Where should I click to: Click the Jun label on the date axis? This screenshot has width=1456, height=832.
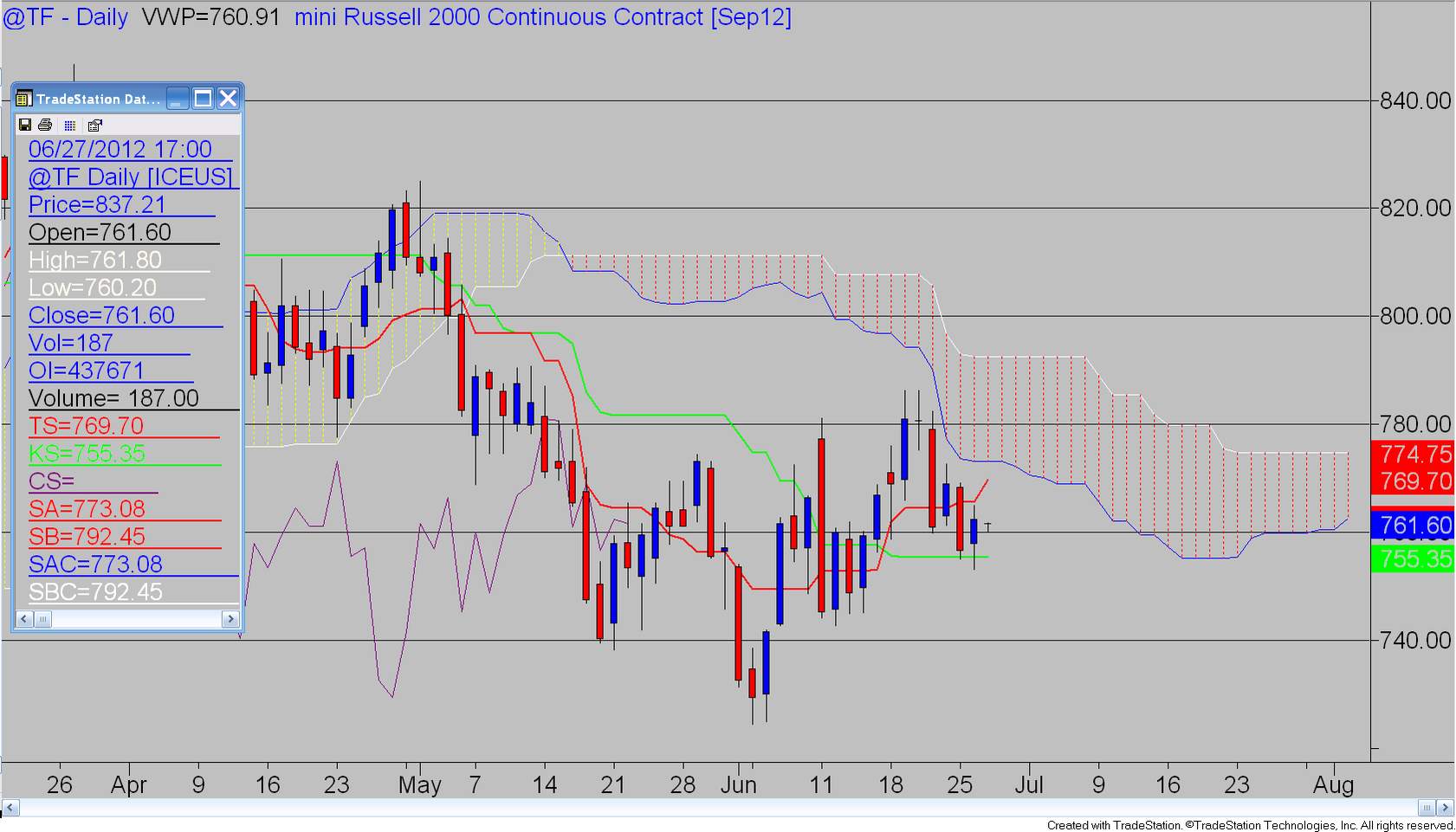click(x=739, y=785)
